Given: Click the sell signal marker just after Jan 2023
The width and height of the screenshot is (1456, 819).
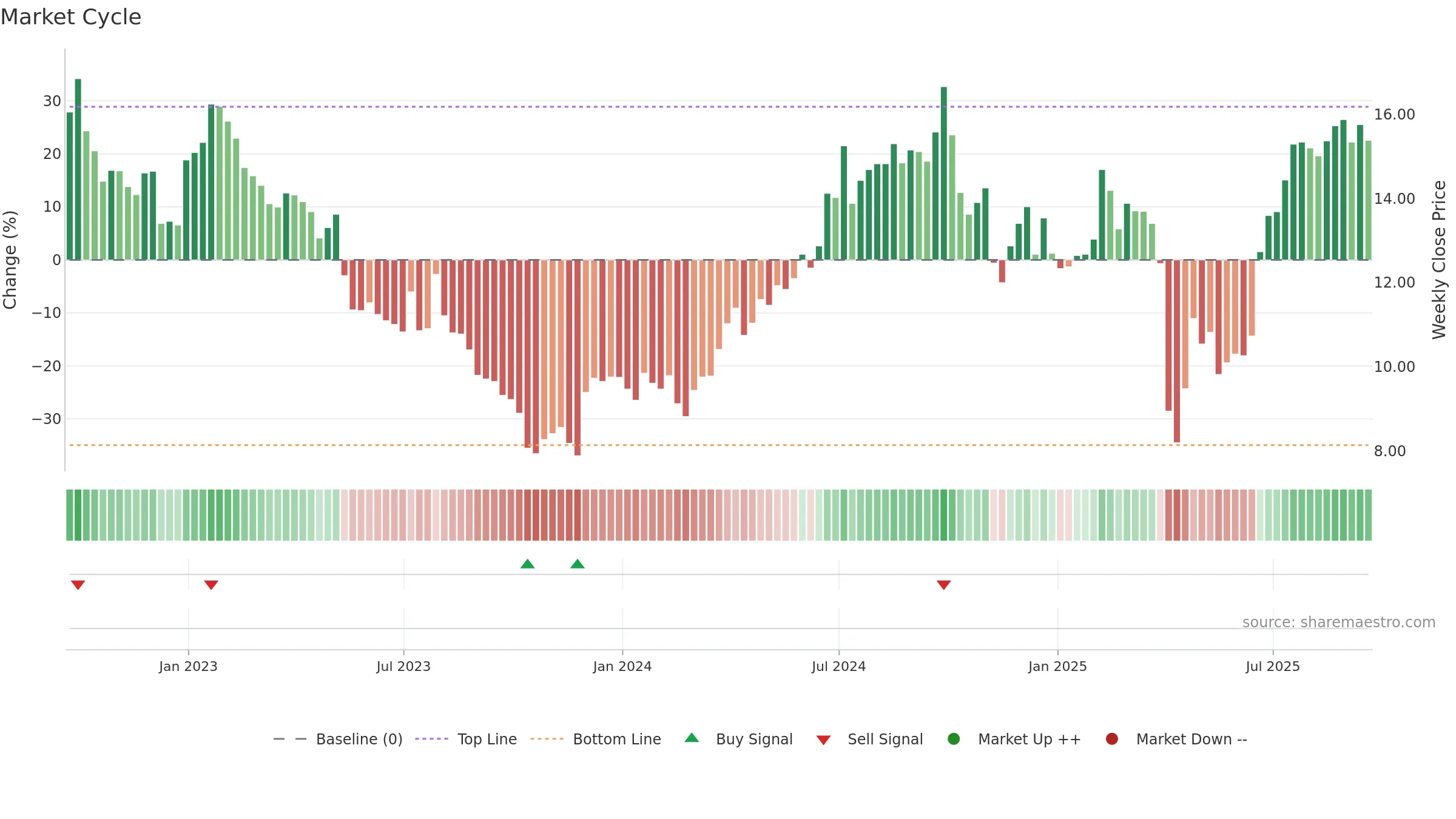Looking at the screenshot, I should click(x=211, y=585).
